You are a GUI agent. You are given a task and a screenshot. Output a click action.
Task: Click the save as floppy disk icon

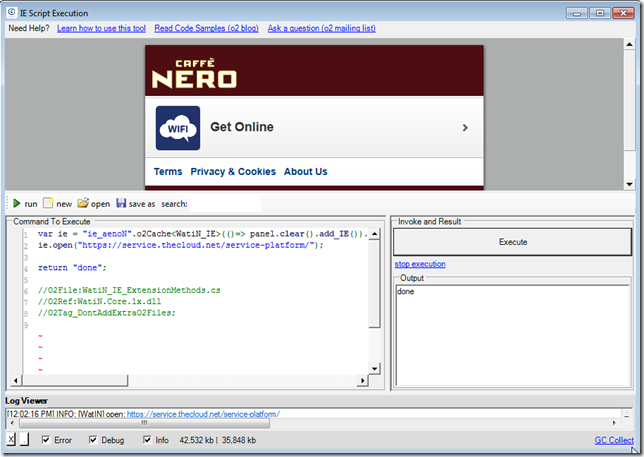pyautogui.click(x=121, y=203)
